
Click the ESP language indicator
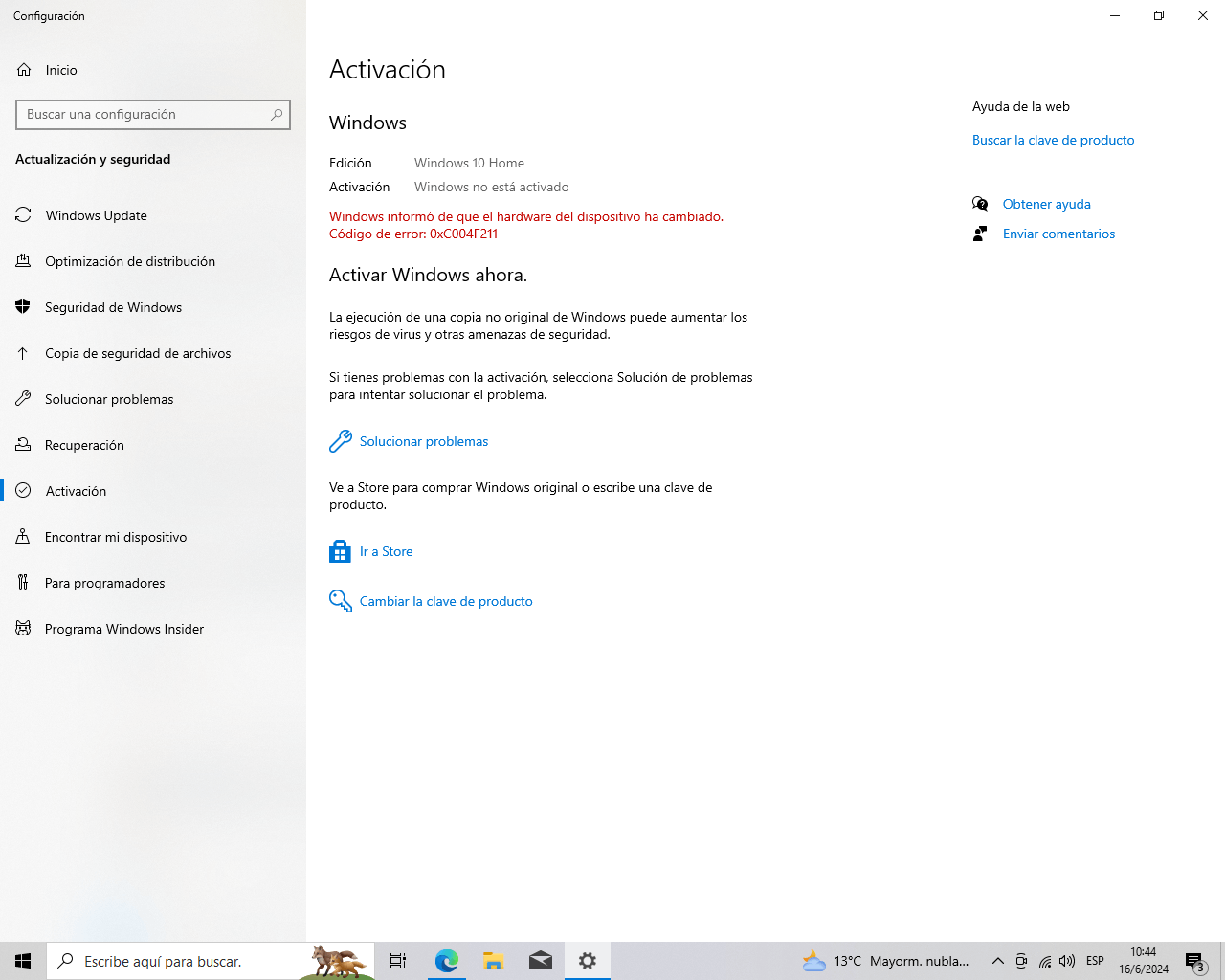tap(1095, 961)
